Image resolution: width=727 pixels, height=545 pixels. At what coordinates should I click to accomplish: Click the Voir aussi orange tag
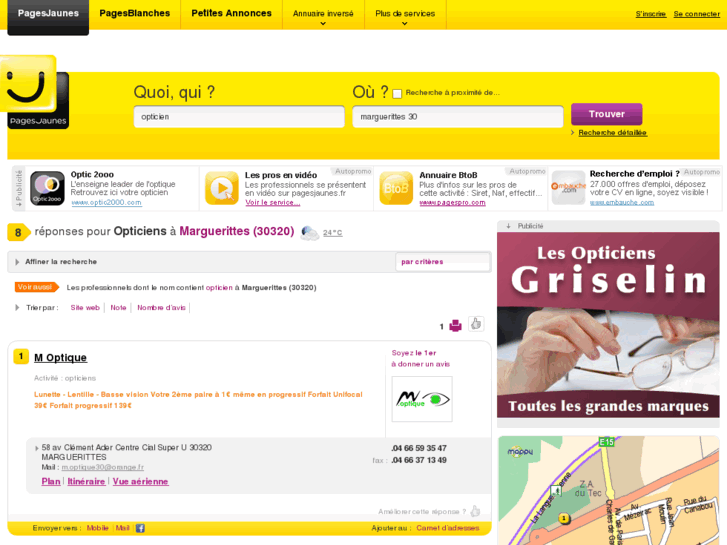click(x=37, y=287)
